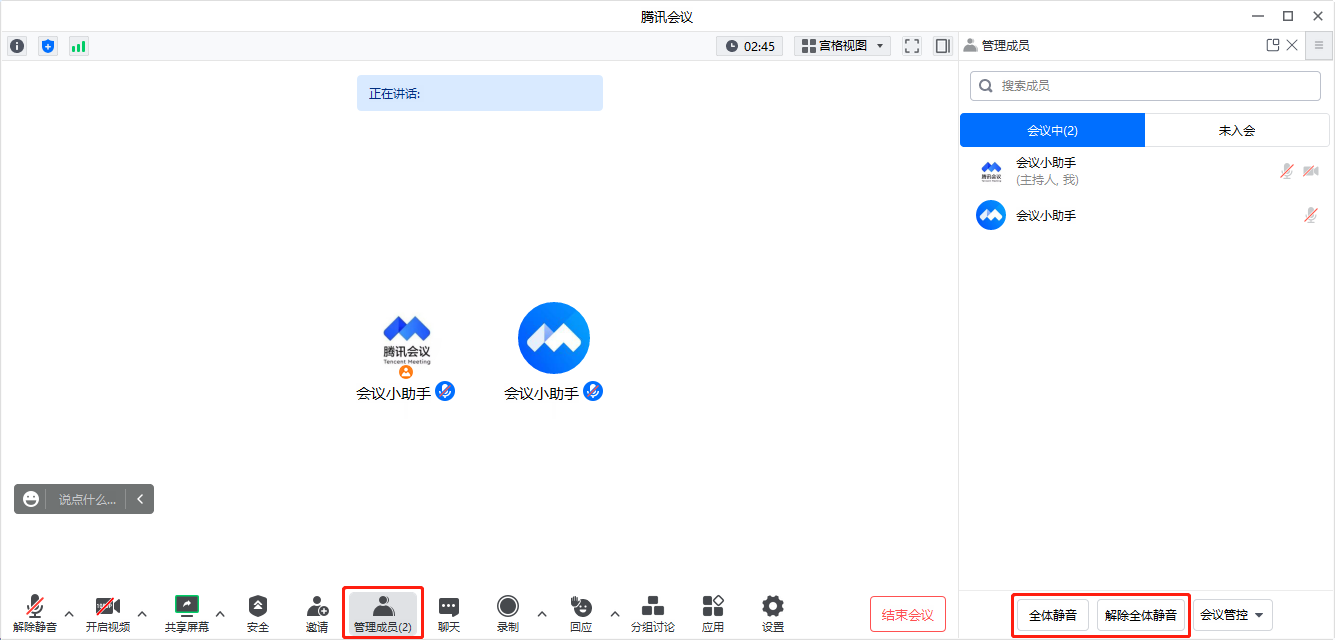Maximize the 腾讯会议 window

tap(1288, 16)
